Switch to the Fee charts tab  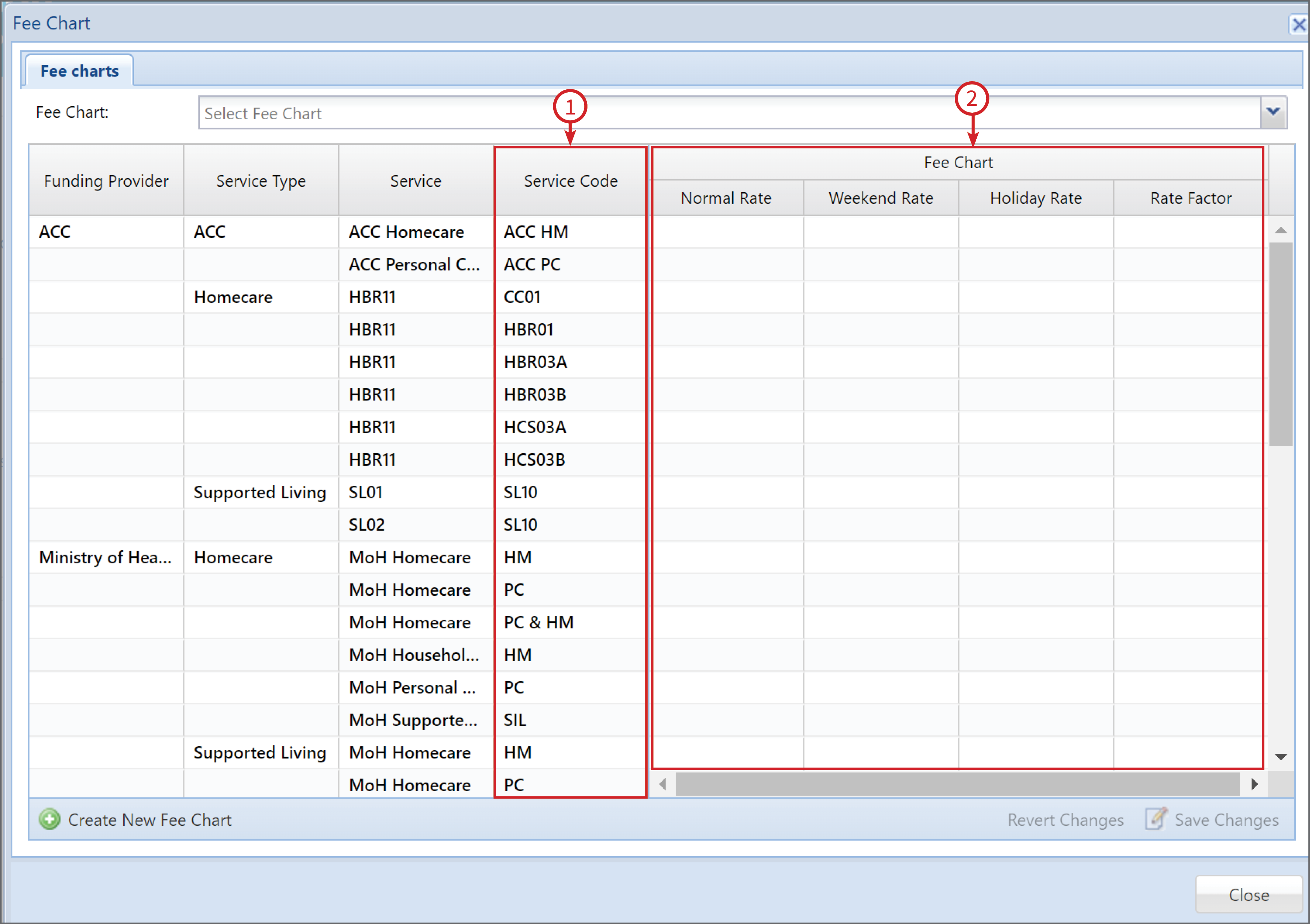pos(79,71)
